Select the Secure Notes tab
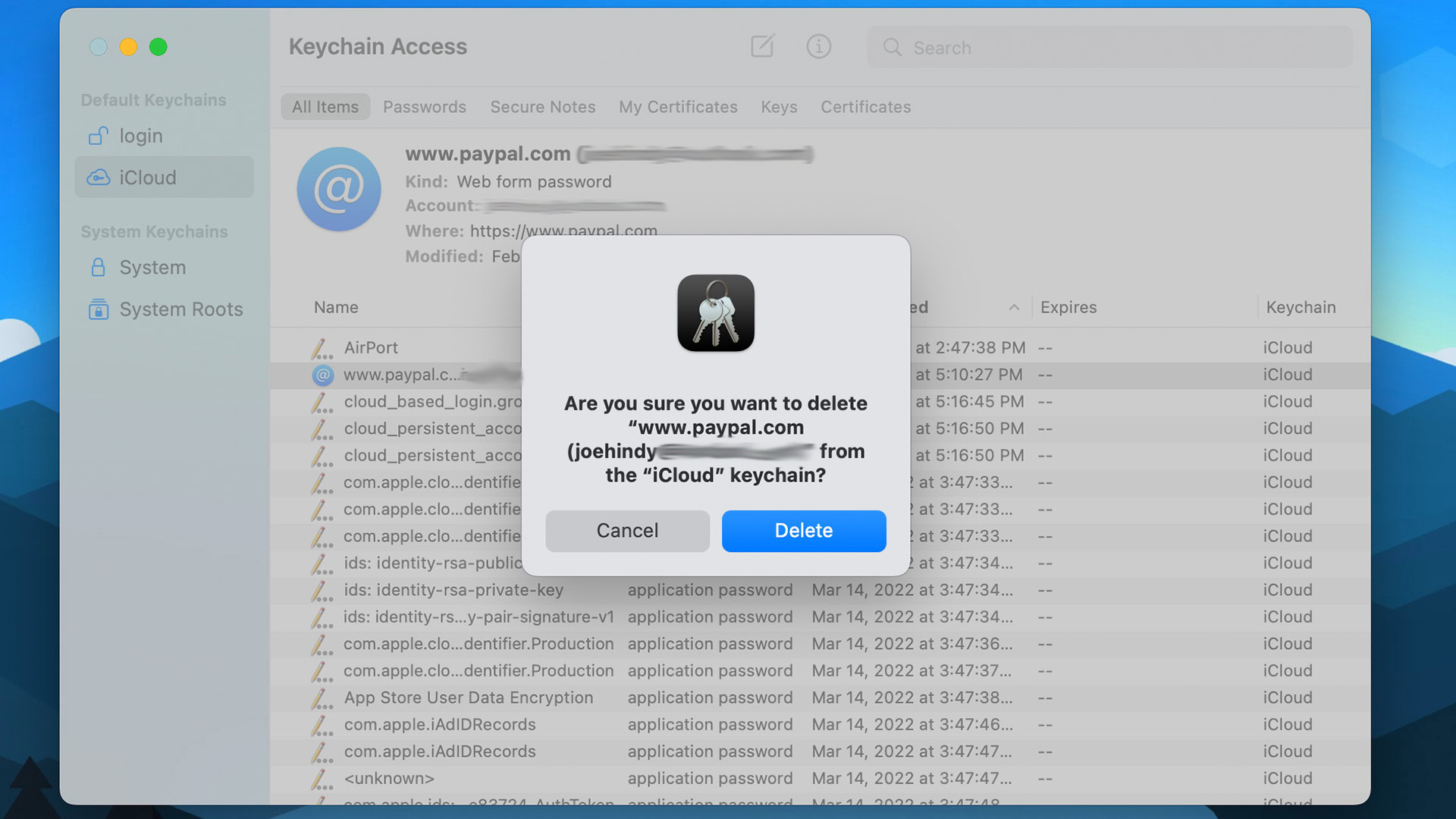This screenshot has width=1456, height=819. (543, 106)
